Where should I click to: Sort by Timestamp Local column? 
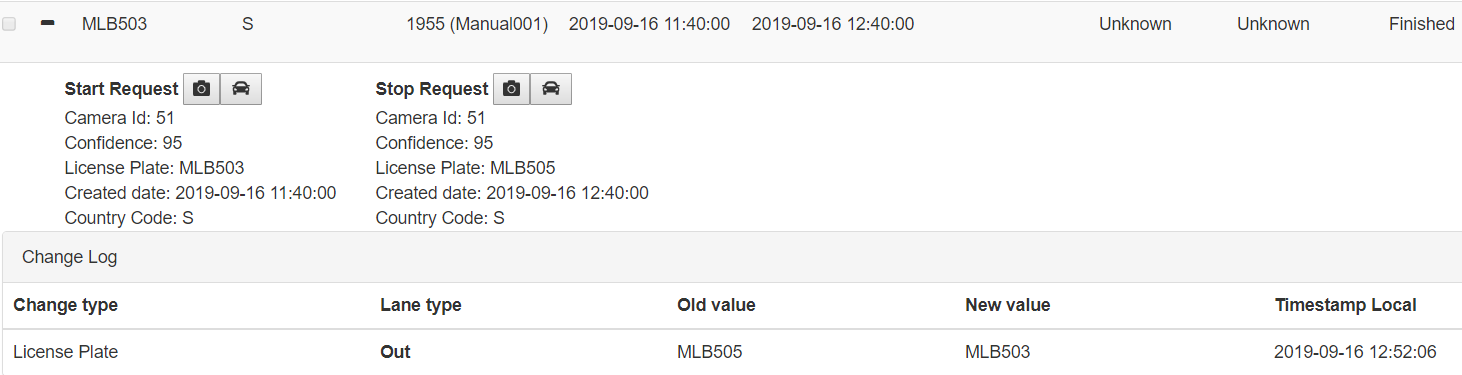point(1346,305)
